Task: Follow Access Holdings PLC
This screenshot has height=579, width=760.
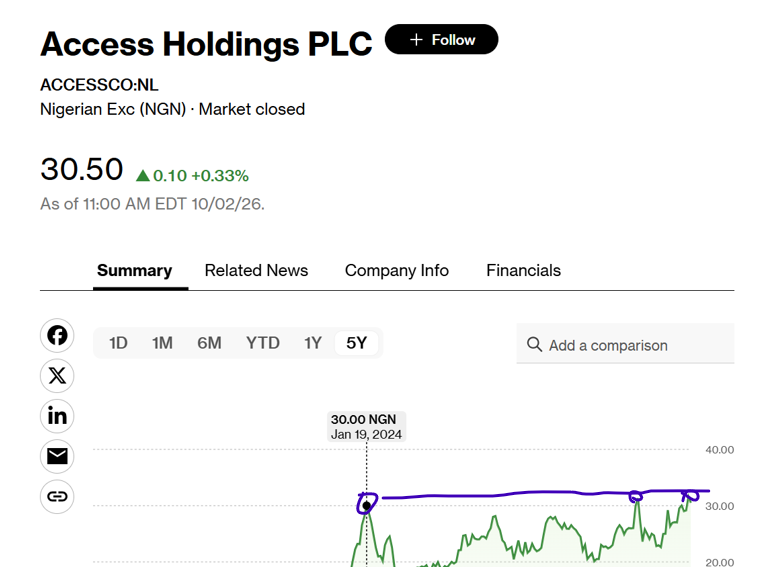Action: (442, 39)
